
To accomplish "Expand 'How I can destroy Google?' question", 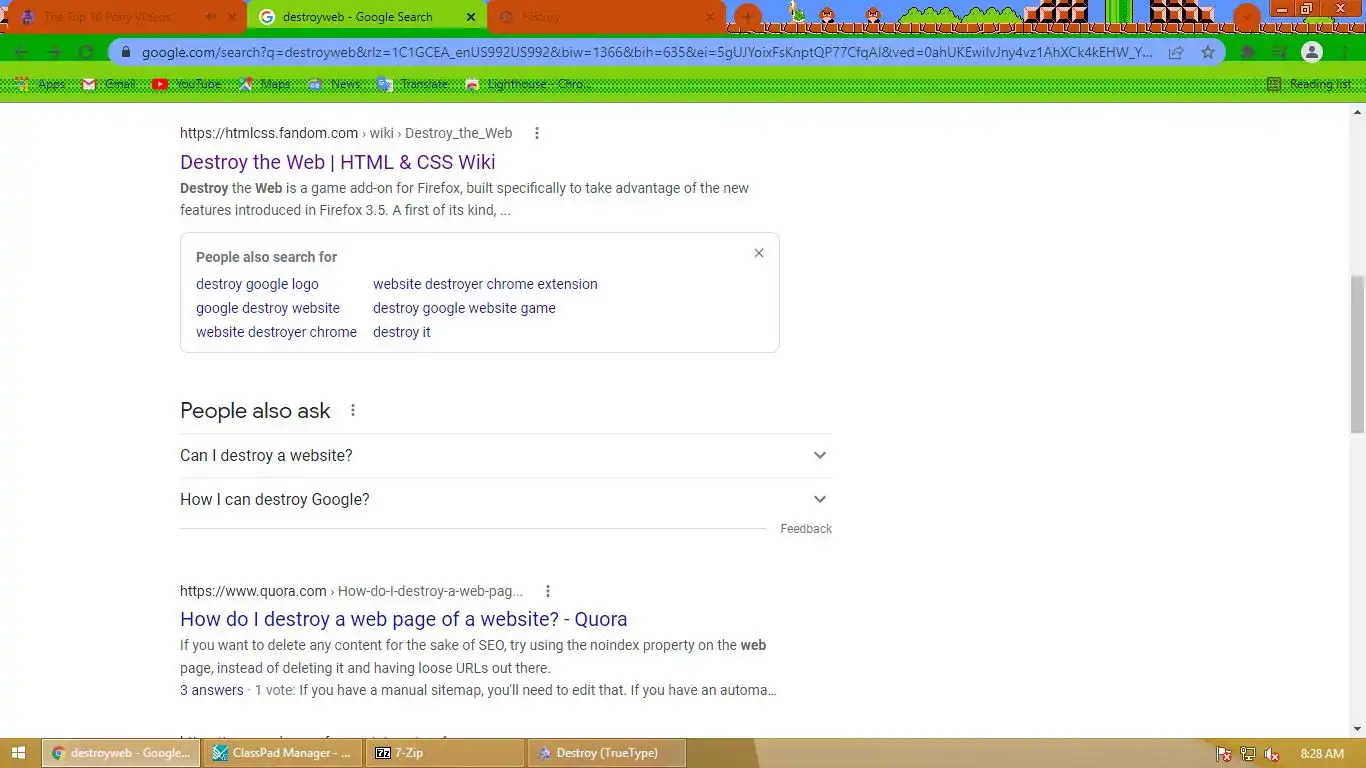I will click(x=505, y=499).
